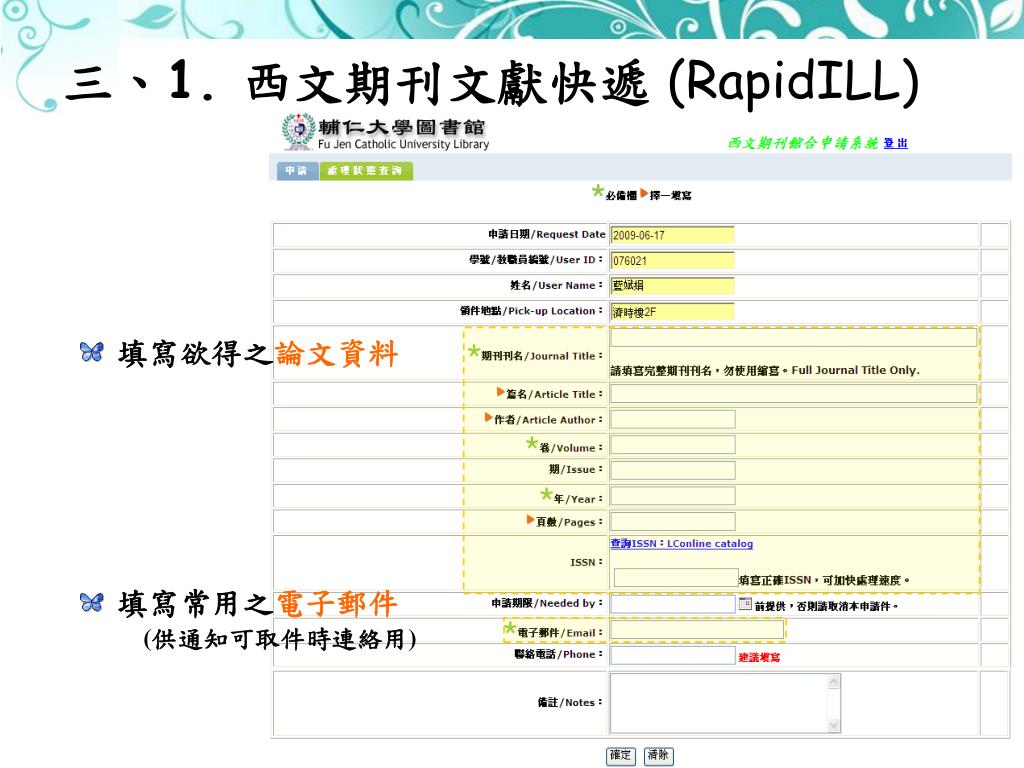Screen dimensions: 1024x768
Task: Open the calendar picker icon beside Needed by
Action: [745, 604]
